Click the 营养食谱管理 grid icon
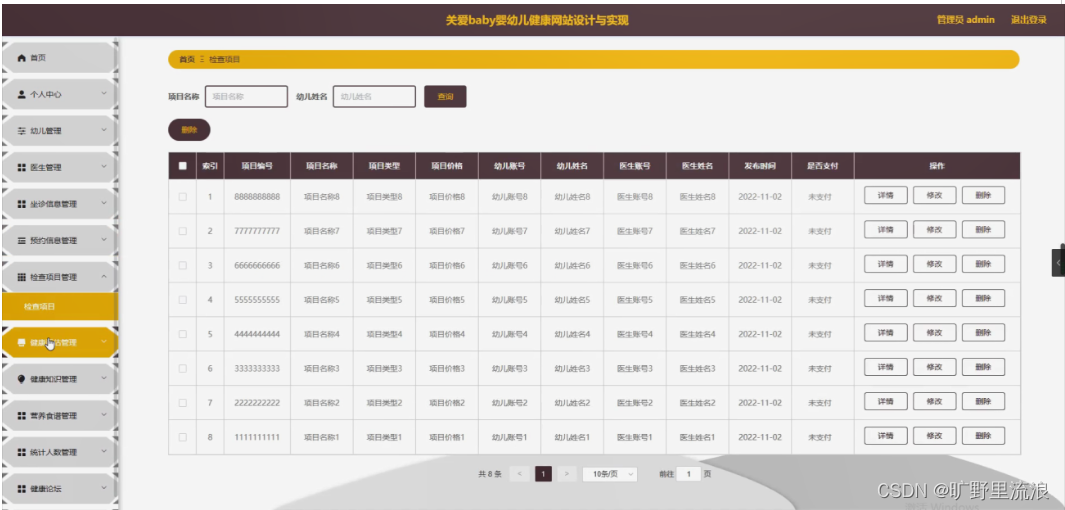The image size is (1065, 510). [x=21, y=416]
